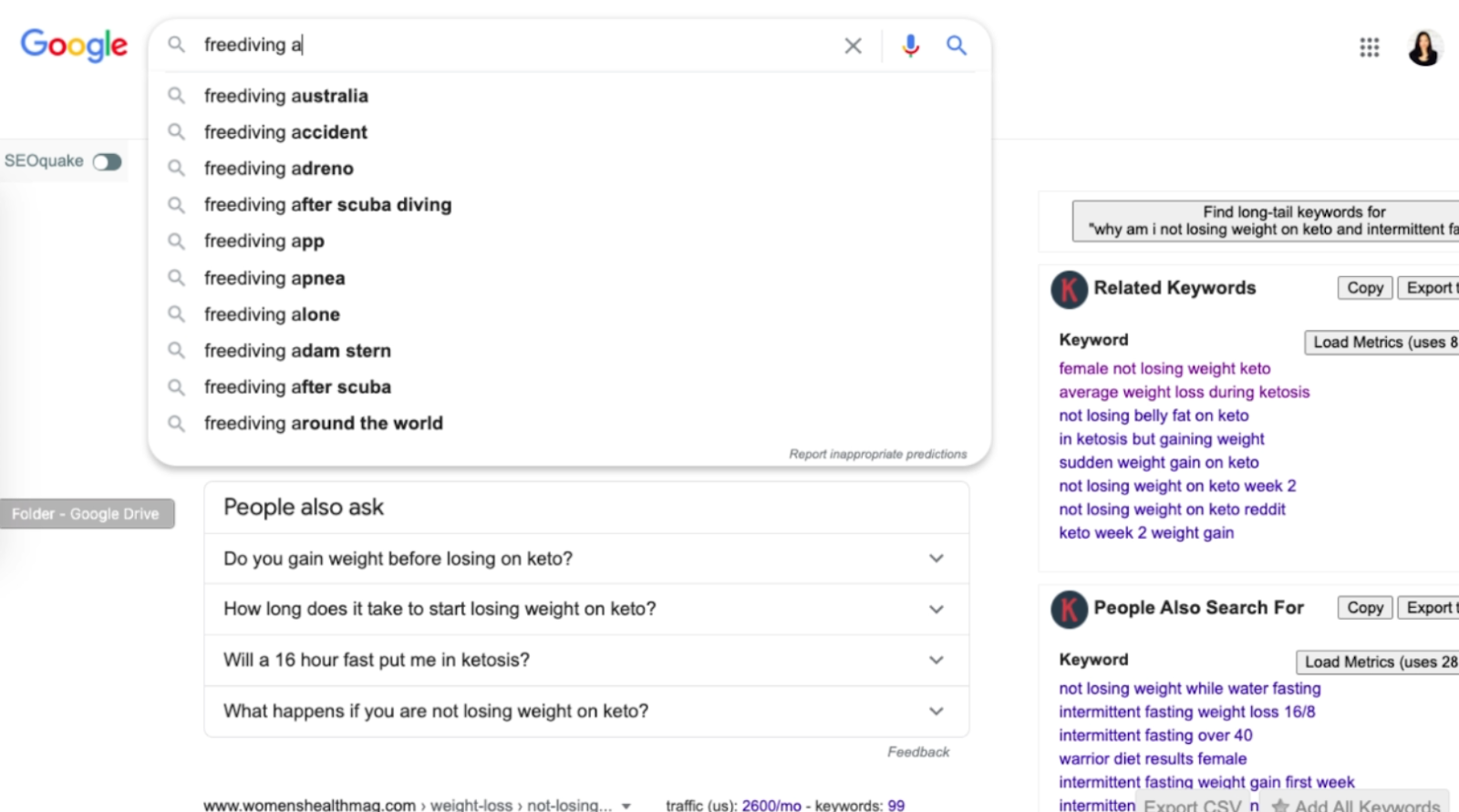
Task: Toggle the SEOquake switch
Action: coord(107,162)
